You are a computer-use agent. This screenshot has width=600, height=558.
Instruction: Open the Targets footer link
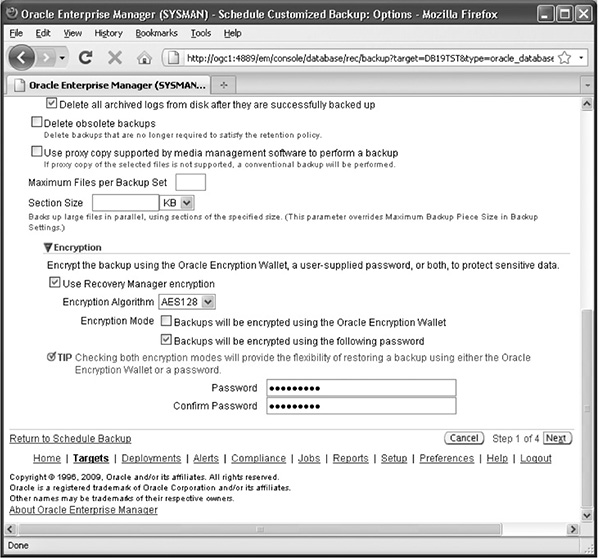(91, 458)
